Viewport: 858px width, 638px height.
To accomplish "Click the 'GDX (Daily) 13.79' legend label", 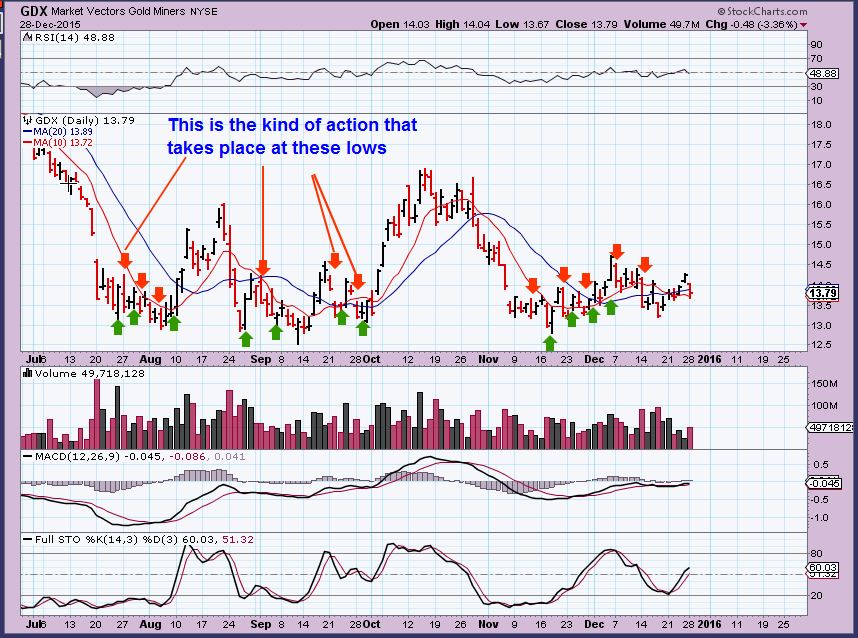I will pos(84,120).
